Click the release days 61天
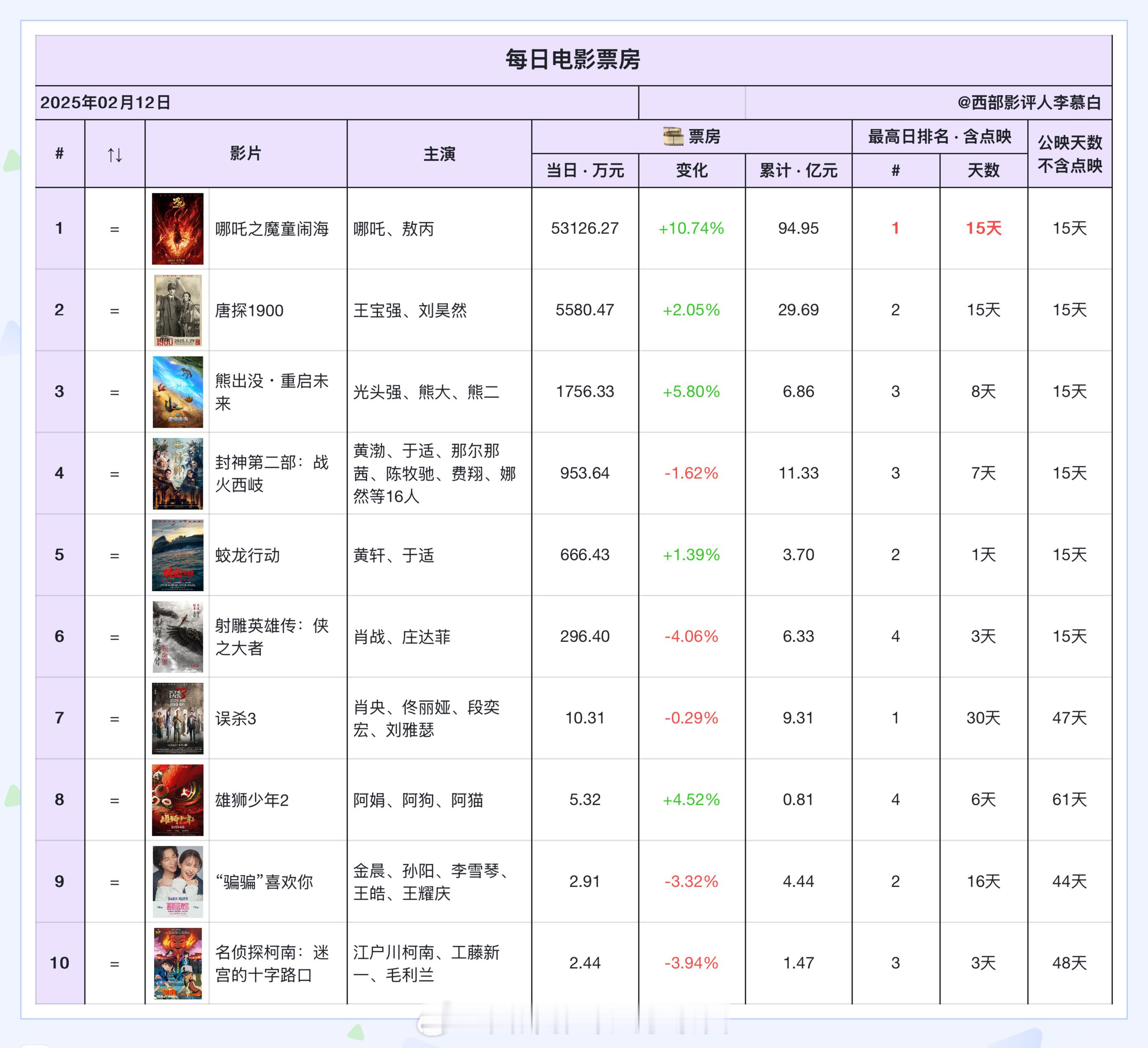1148x1048 pixels. 1069,800
